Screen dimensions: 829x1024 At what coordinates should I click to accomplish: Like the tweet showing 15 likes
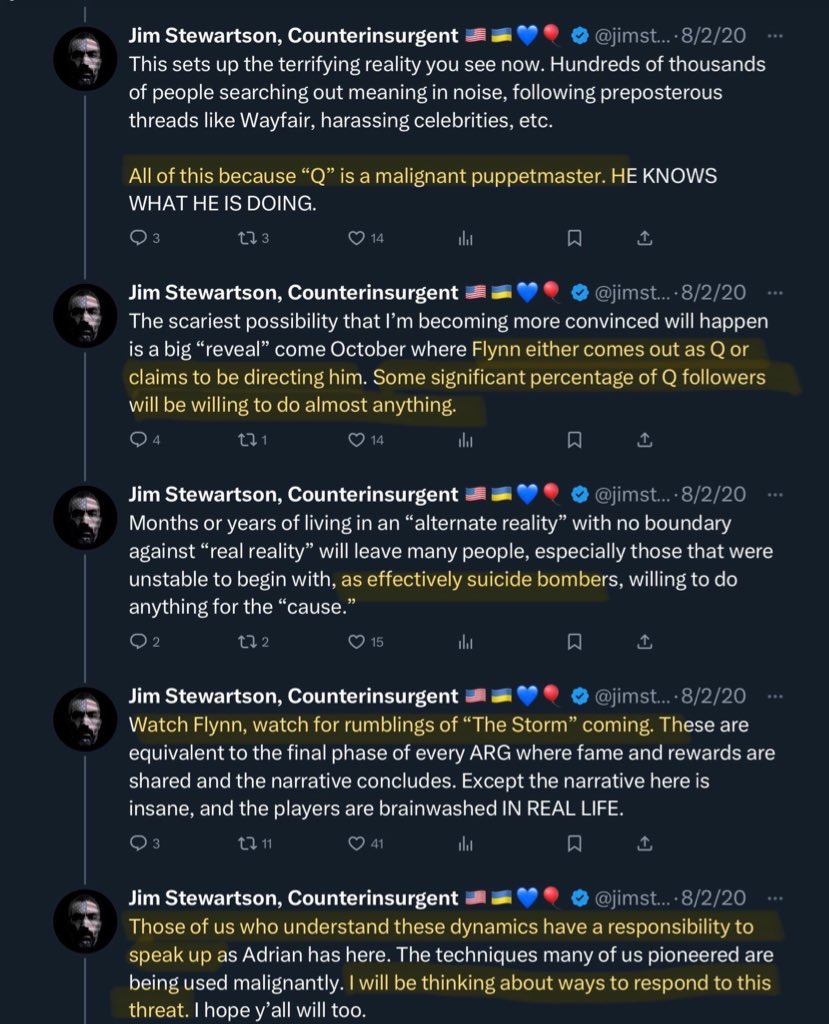(x=366, y=641)
